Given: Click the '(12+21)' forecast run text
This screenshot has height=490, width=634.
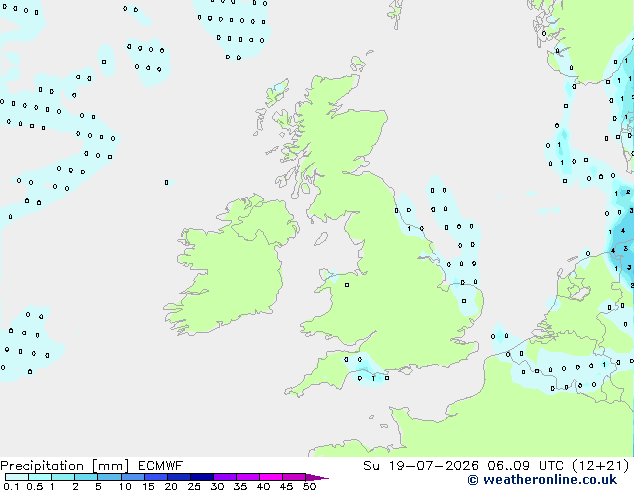Looking at the screenshot, I should pyautogui.click(x=601, y=466).
